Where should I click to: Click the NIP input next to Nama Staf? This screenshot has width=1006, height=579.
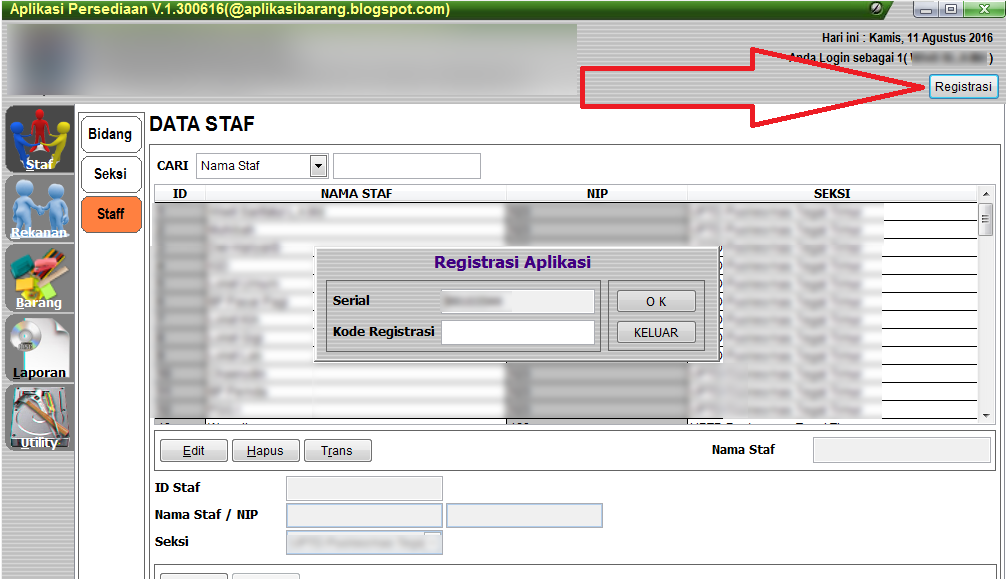[524, 515]
